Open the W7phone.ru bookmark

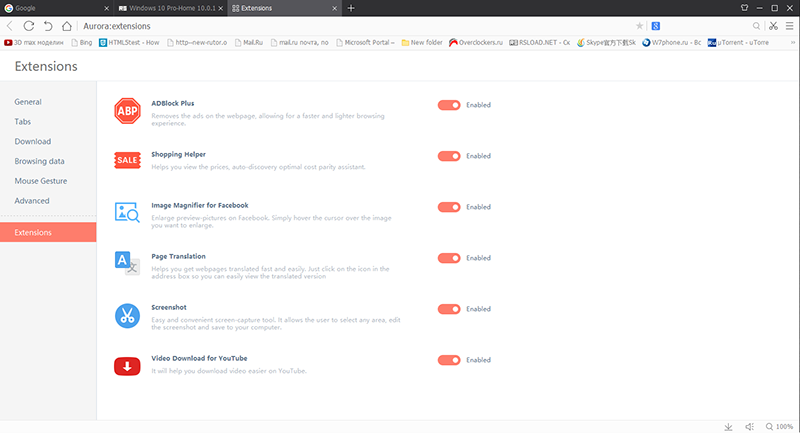point(671,43)
